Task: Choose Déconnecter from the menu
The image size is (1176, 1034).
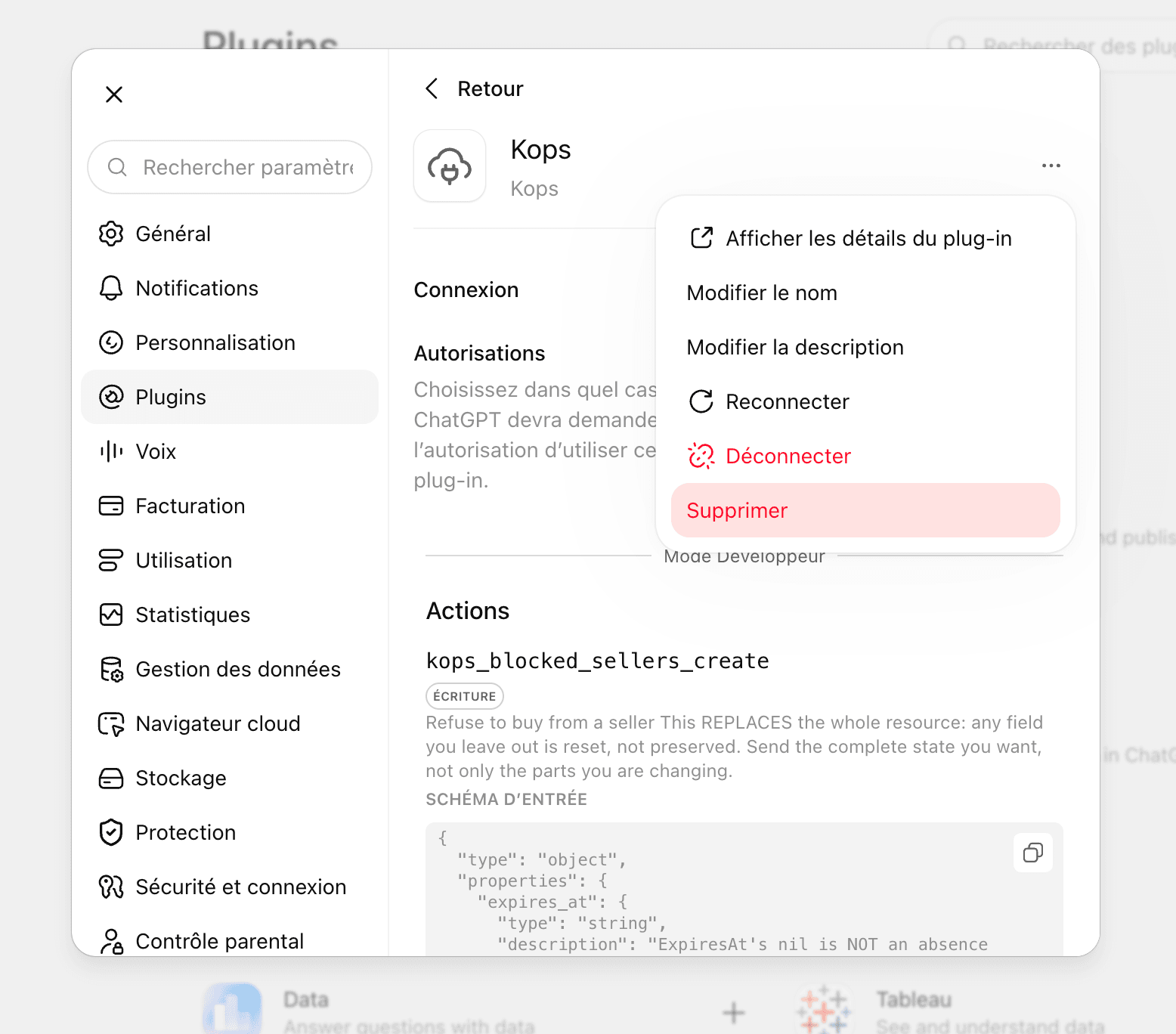Action: click(865, 456)
